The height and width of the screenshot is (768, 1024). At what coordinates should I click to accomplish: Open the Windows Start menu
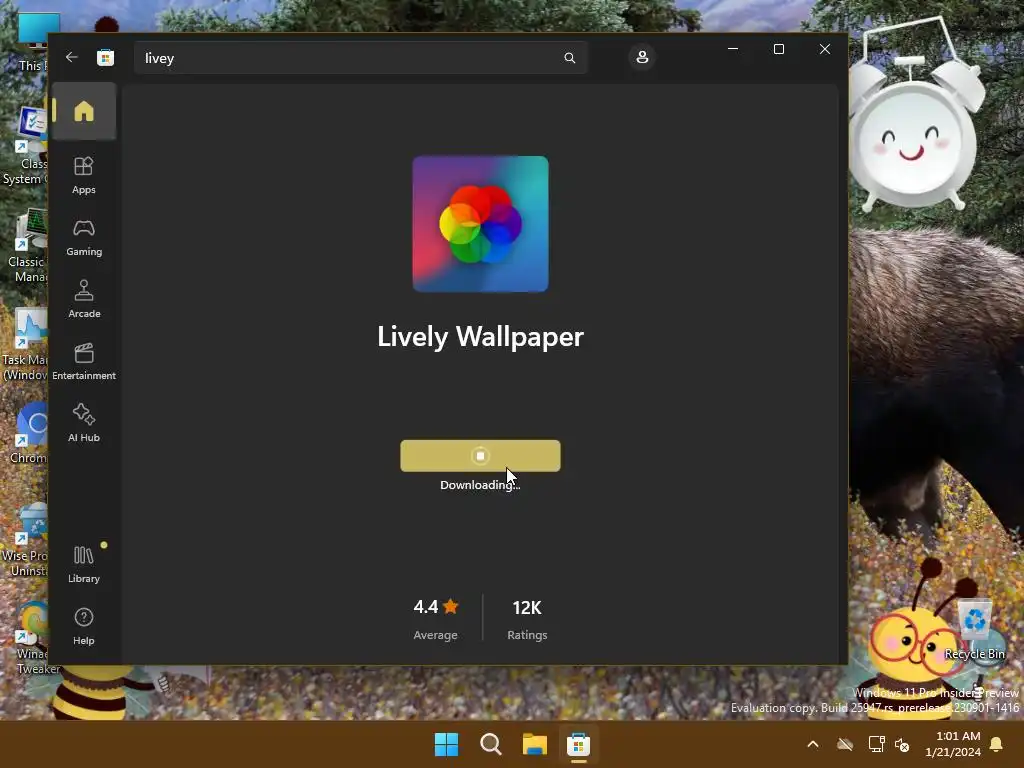pyautogui.click(x=447, y=744)
